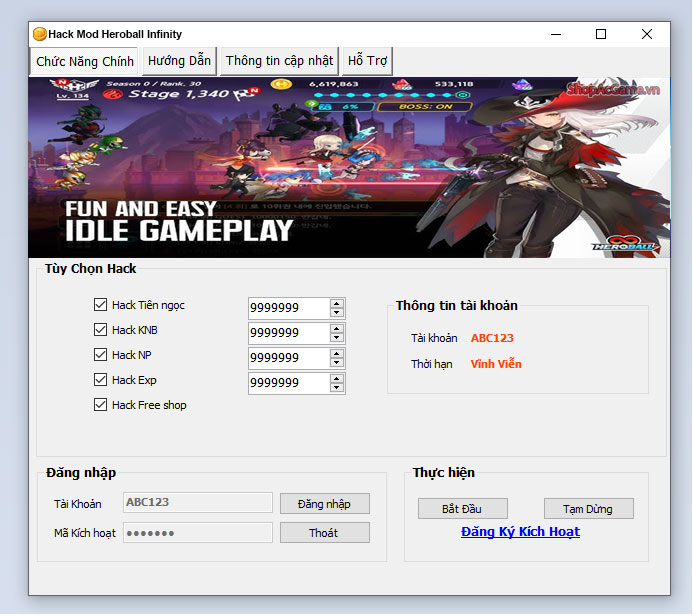Click the Mã Kích hoạt password field
This screenshot has width=693, height=616.
tap(198, 533)
